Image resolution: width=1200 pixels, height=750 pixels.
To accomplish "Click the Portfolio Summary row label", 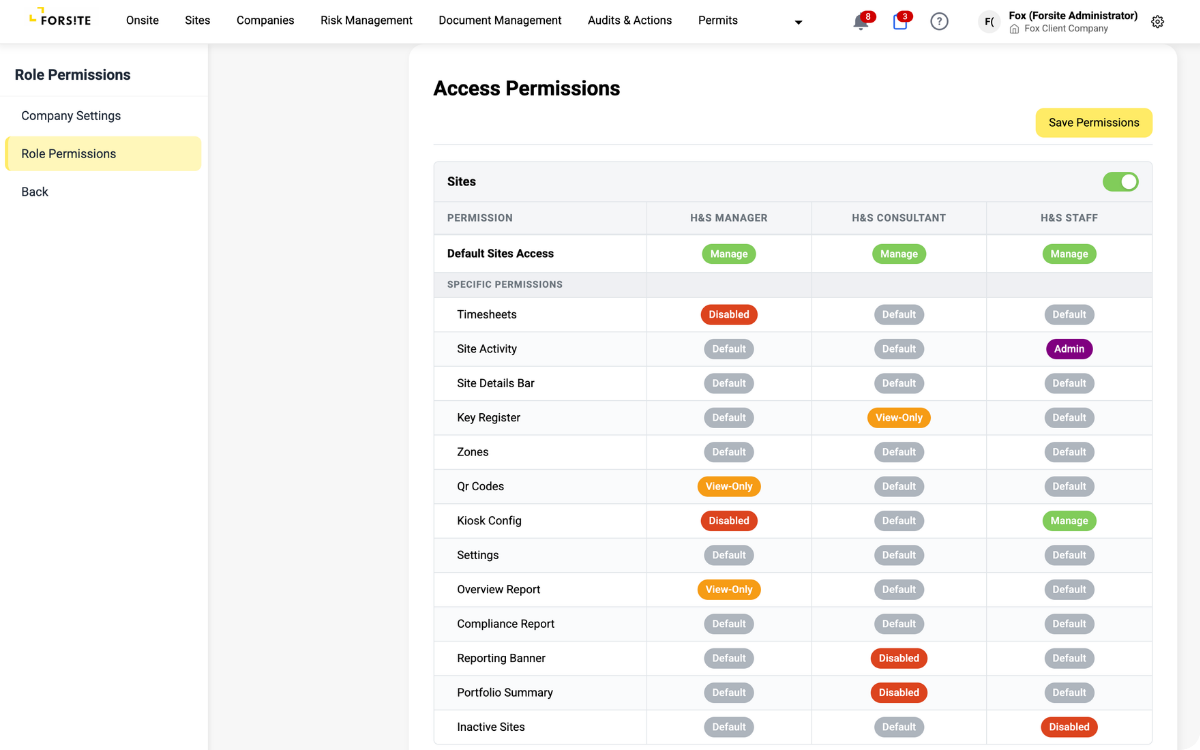I will 505,693.
